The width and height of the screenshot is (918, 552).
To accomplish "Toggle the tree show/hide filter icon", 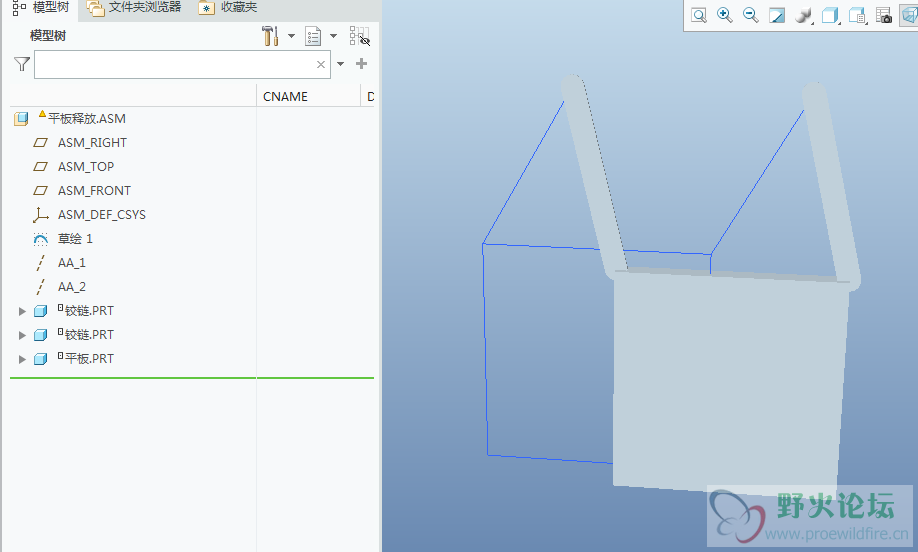I will (359, 36).
